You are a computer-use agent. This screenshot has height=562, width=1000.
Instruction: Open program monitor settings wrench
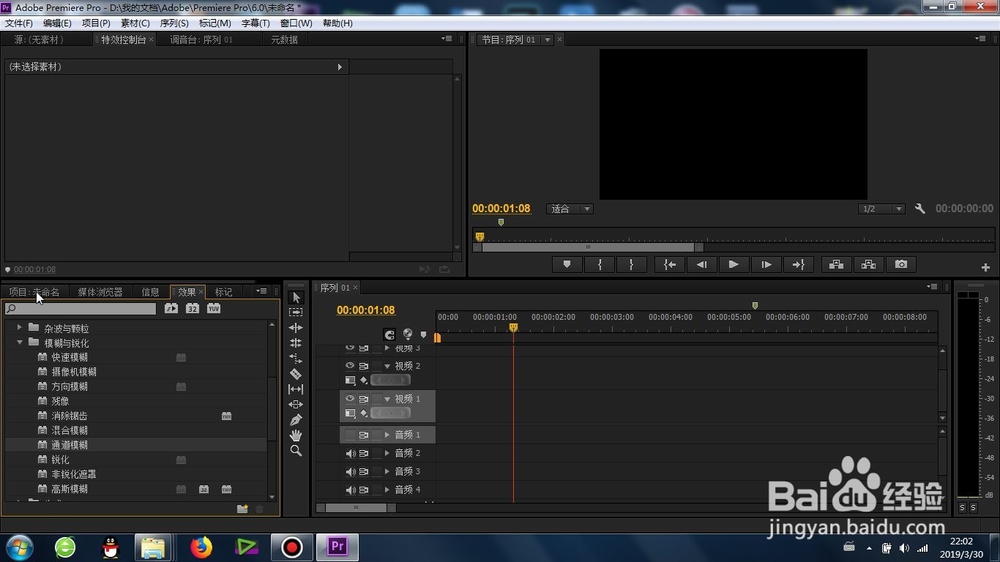(920, 209)
